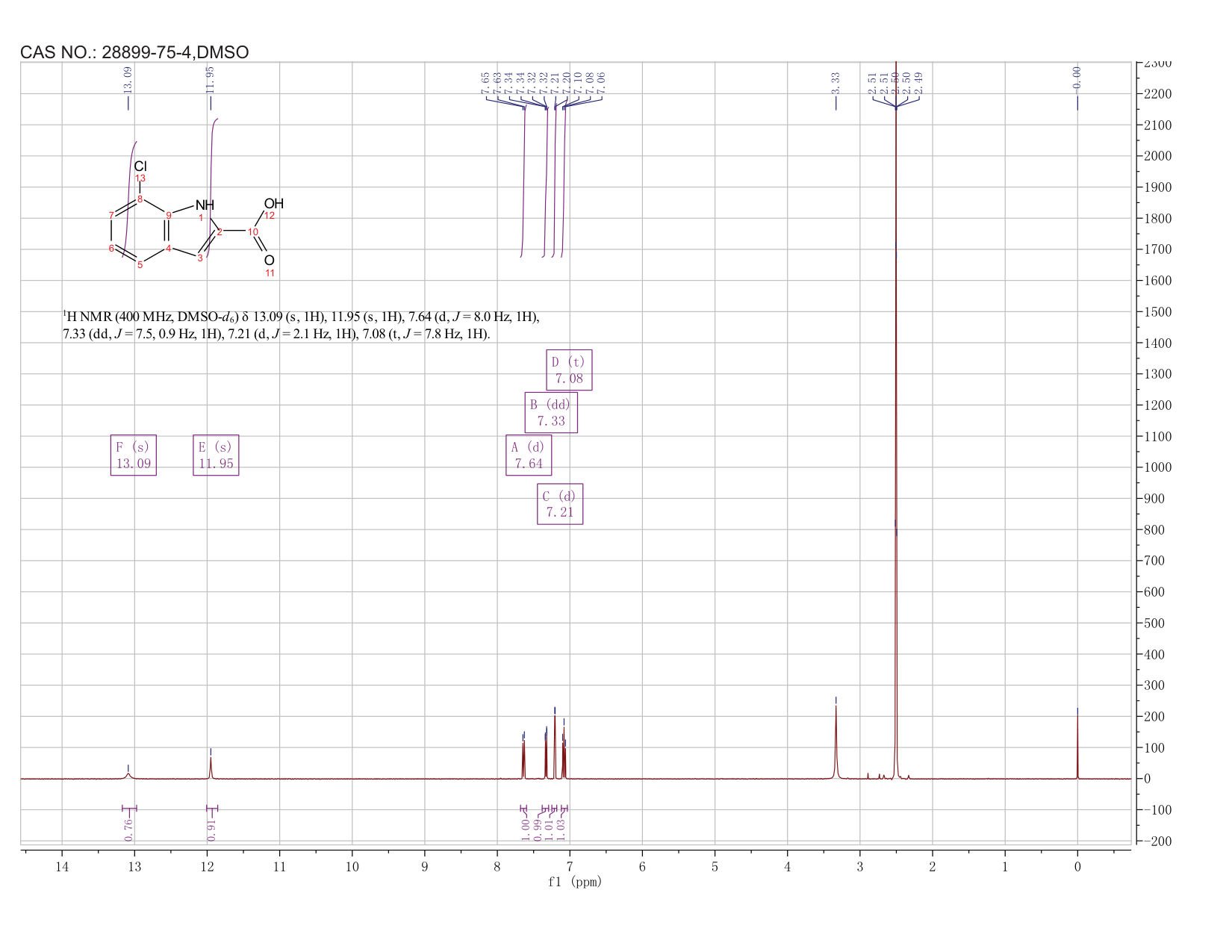Click the water peak at 3.33 ppm

836,743
